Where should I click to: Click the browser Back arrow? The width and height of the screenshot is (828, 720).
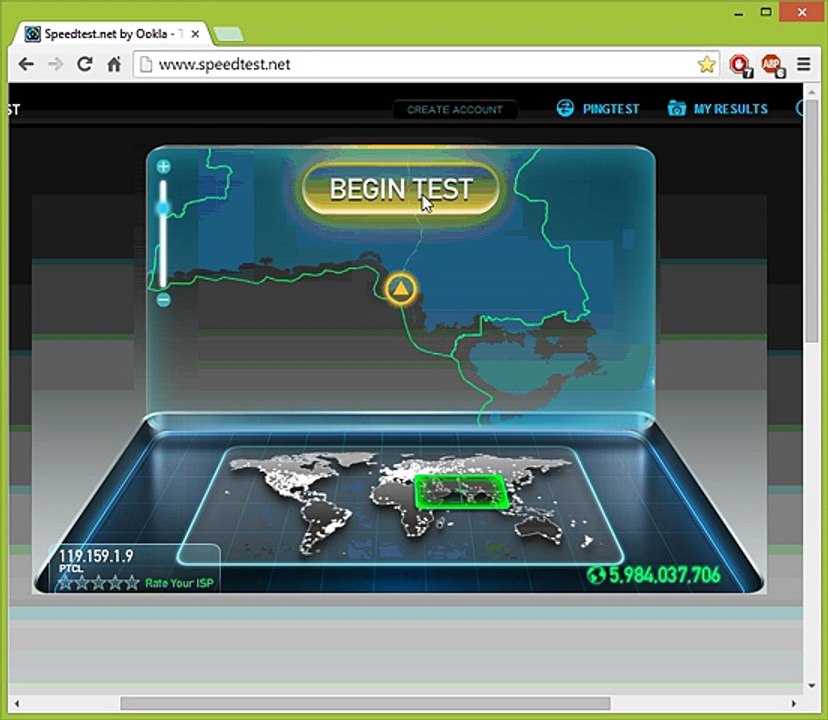(26, 64)
